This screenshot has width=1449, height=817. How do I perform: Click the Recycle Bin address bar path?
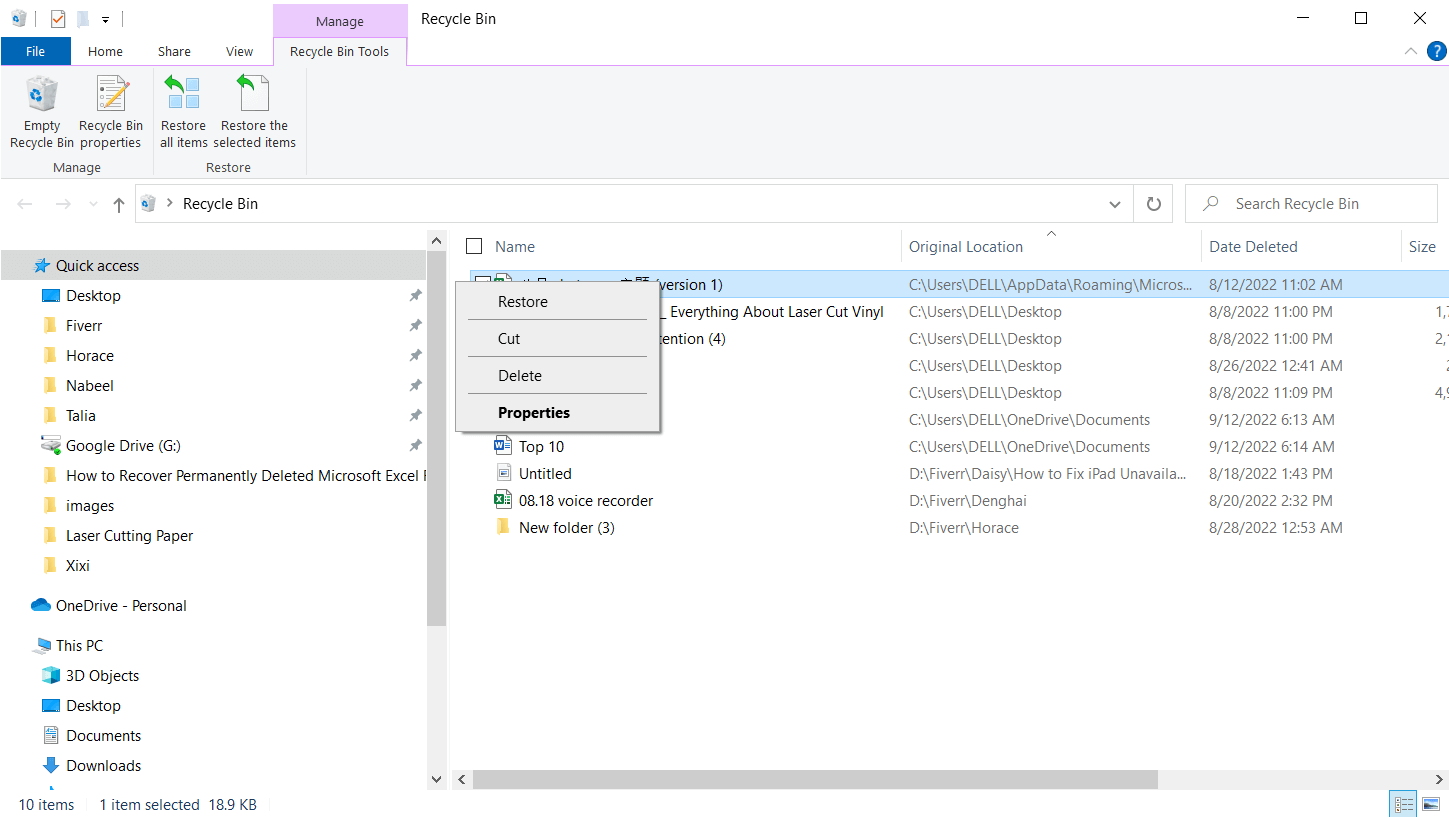click(220, 204)
